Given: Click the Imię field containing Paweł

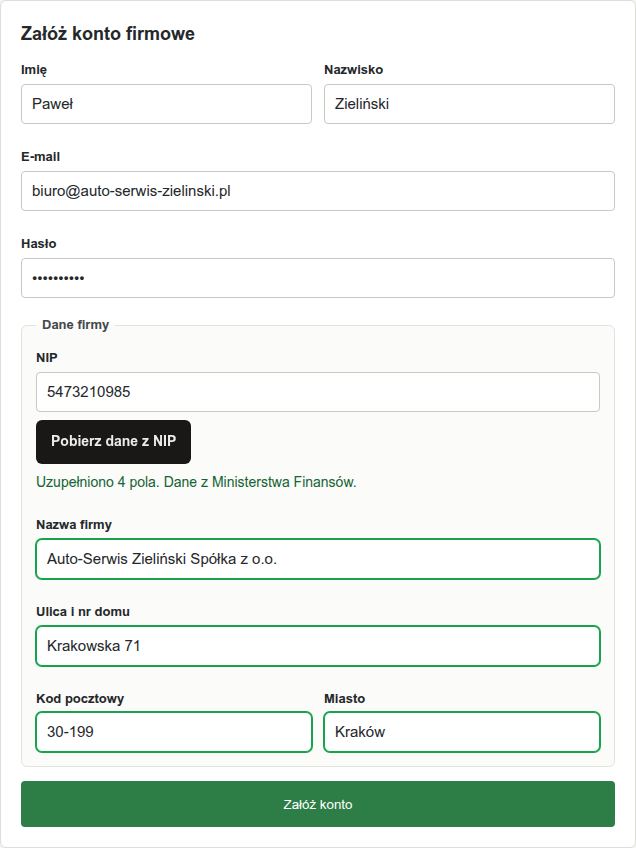Looking at the screenshot, I should pyautogui.click(x=166, y=104).
